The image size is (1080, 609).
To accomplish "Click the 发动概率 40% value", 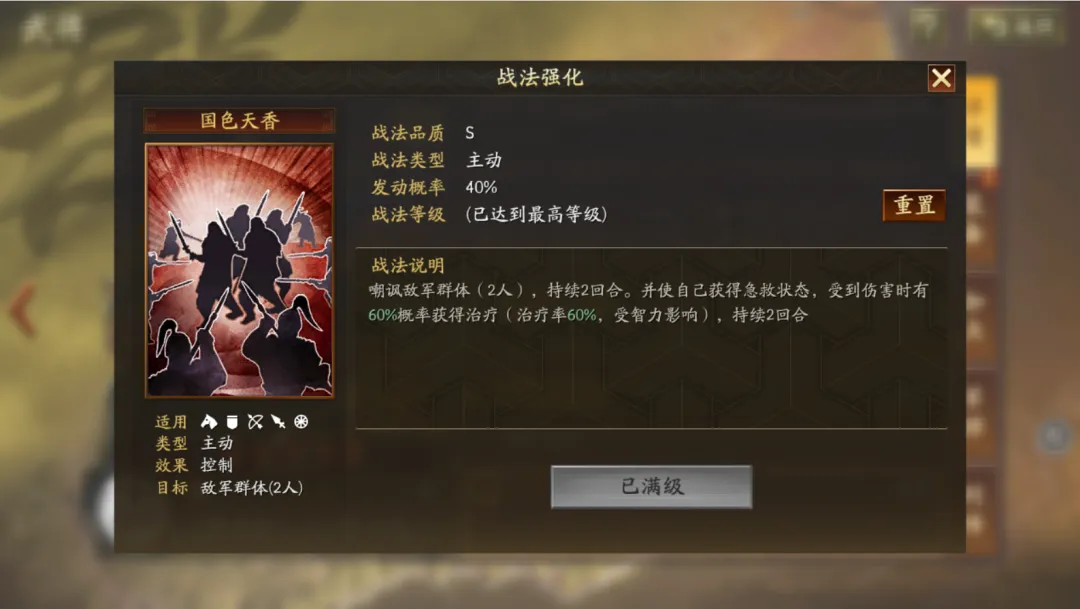I will coord(481,187).
